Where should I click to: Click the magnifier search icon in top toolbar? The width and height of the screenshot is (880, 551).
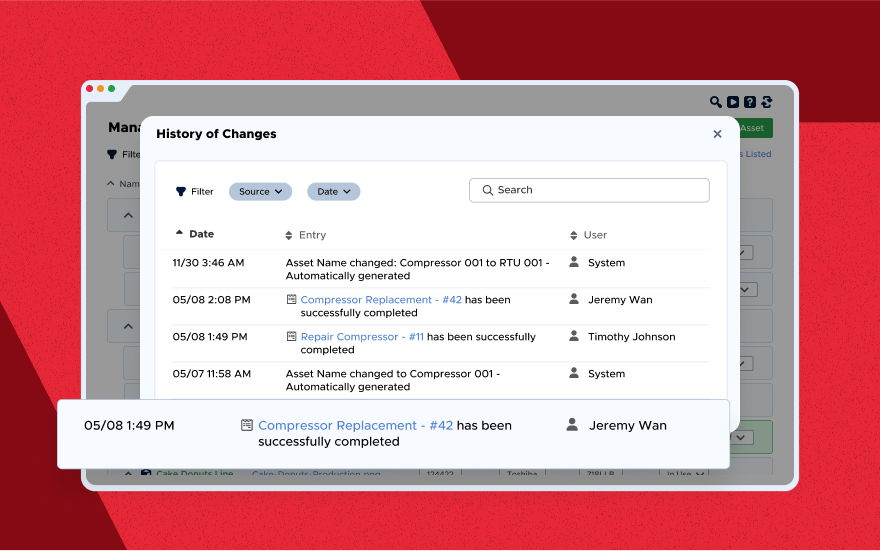click(x=716, y=102)
